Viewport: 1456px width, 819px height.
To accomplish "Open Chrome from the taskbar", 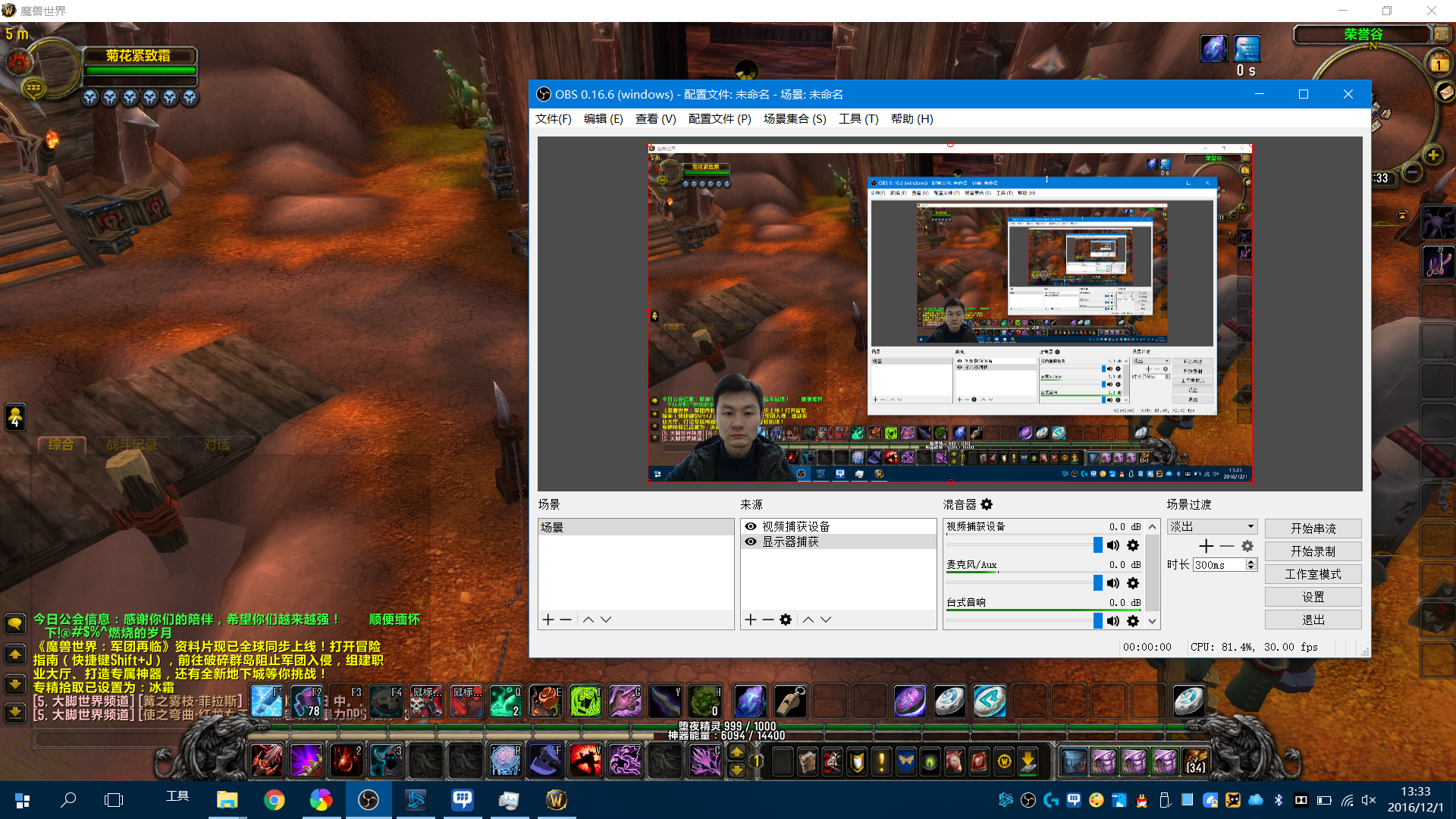I will 275,800.
